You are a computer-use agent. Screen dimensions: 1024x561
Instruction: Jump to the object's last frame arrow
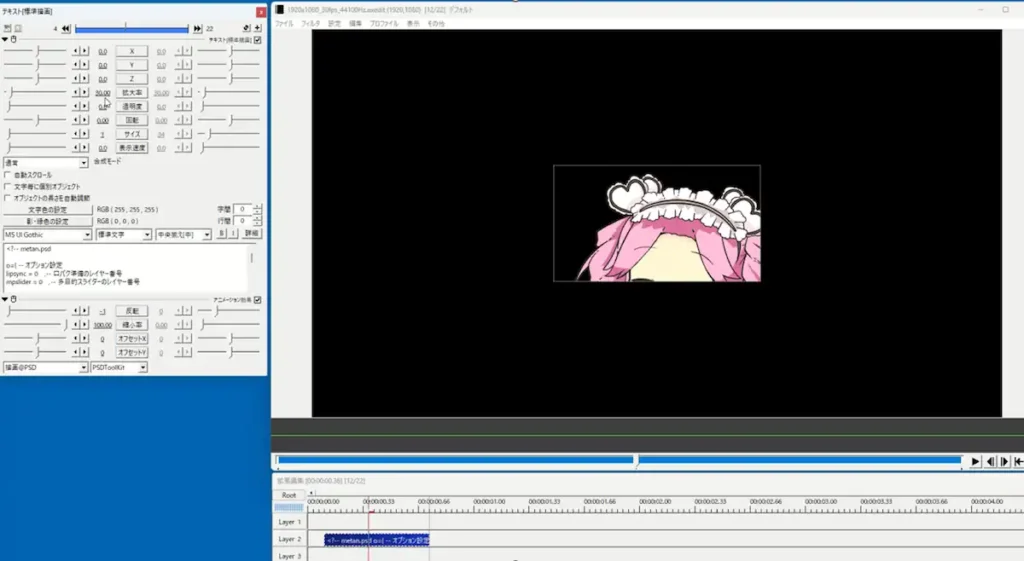197,29
